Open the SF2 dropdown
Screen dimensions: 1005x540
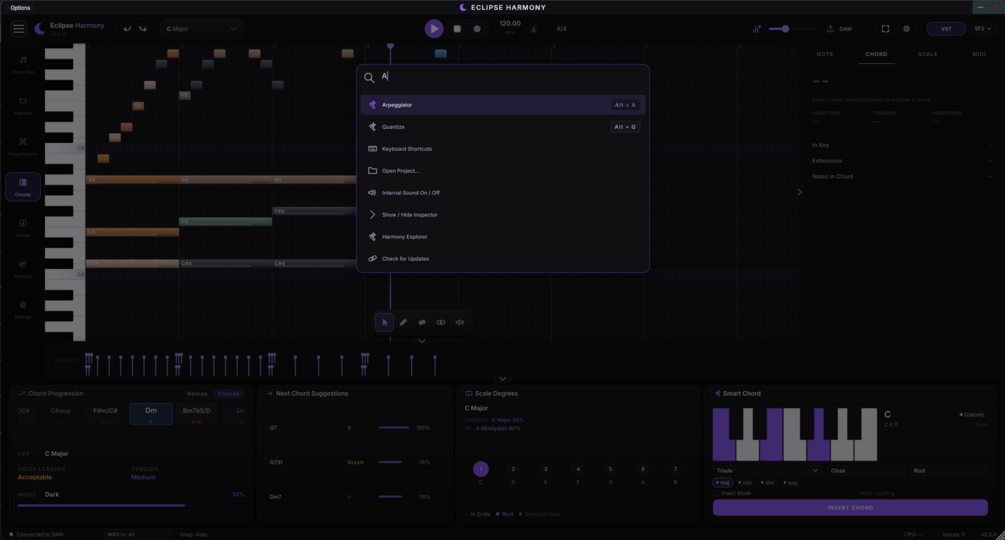(x=982, y=29)
